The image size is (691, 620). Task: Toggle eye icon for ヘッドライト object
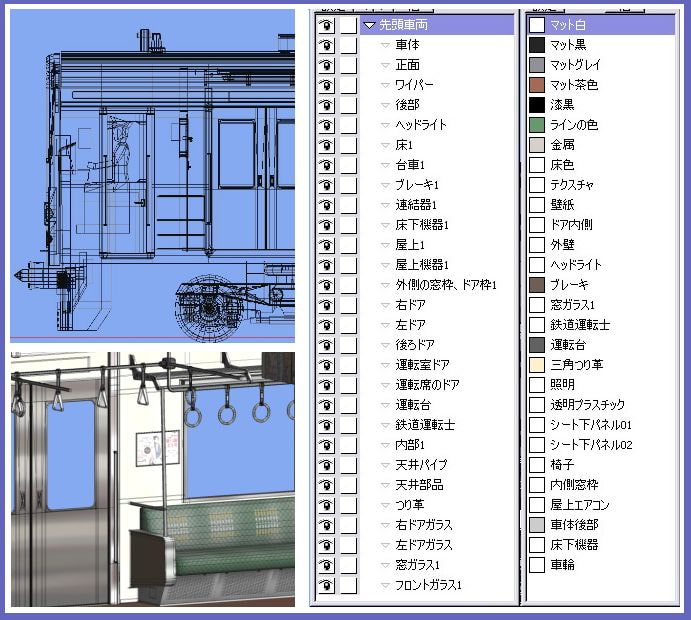(x=326, y=125)
